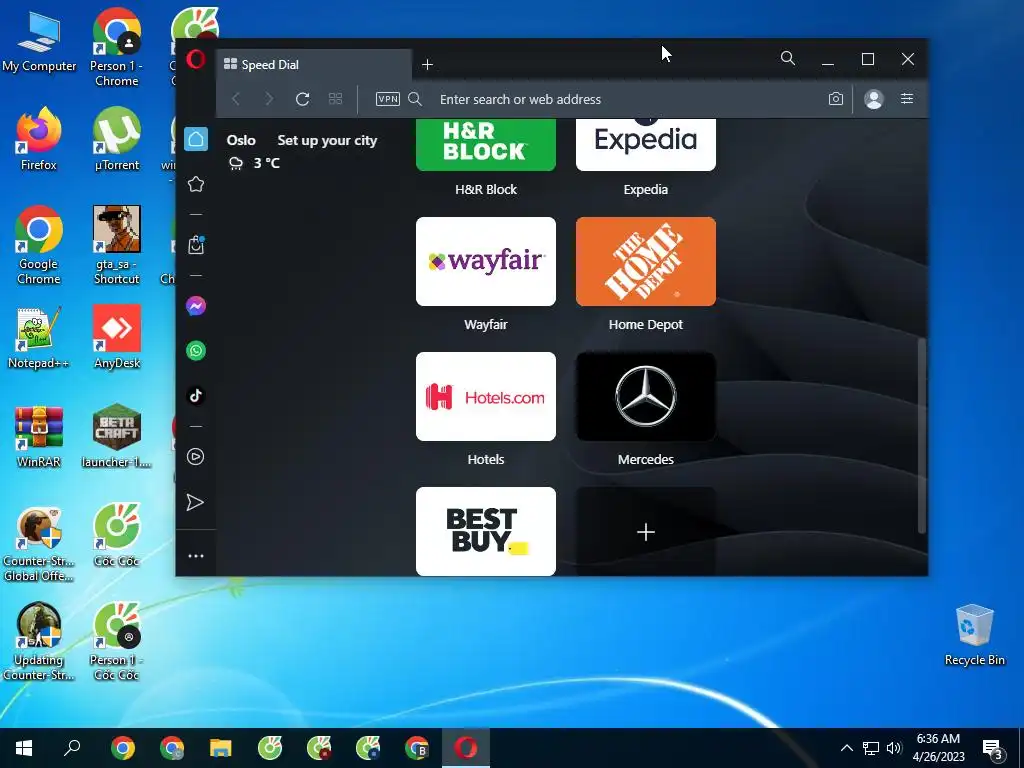Click the search tabs magnifier icon
The height and width of the screenshot is (768, 1024).
(788, 59)
